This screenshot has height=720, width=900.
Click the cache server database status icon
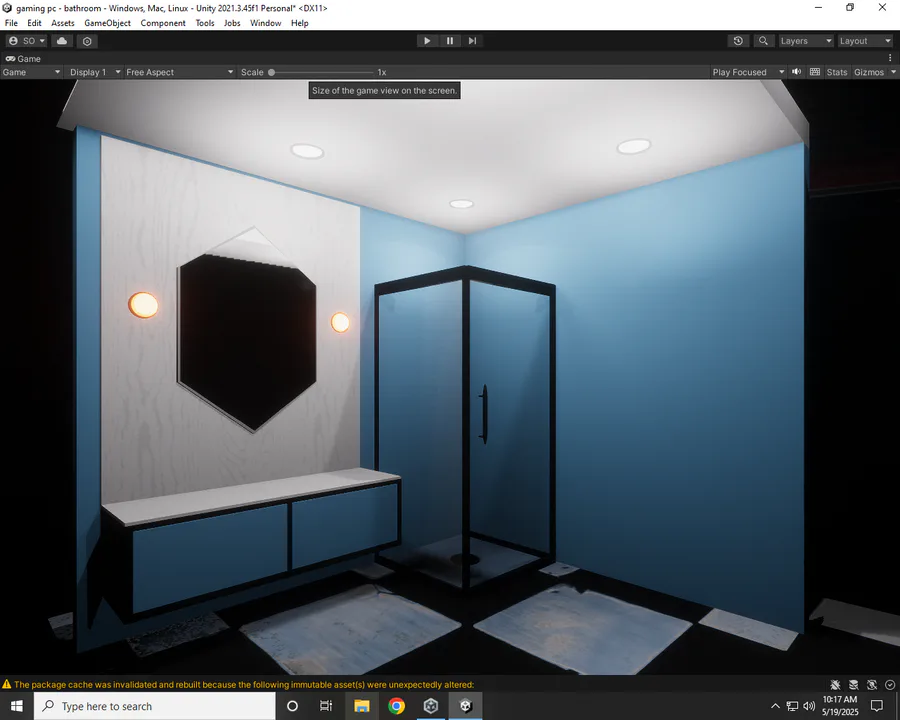[854, 684]
